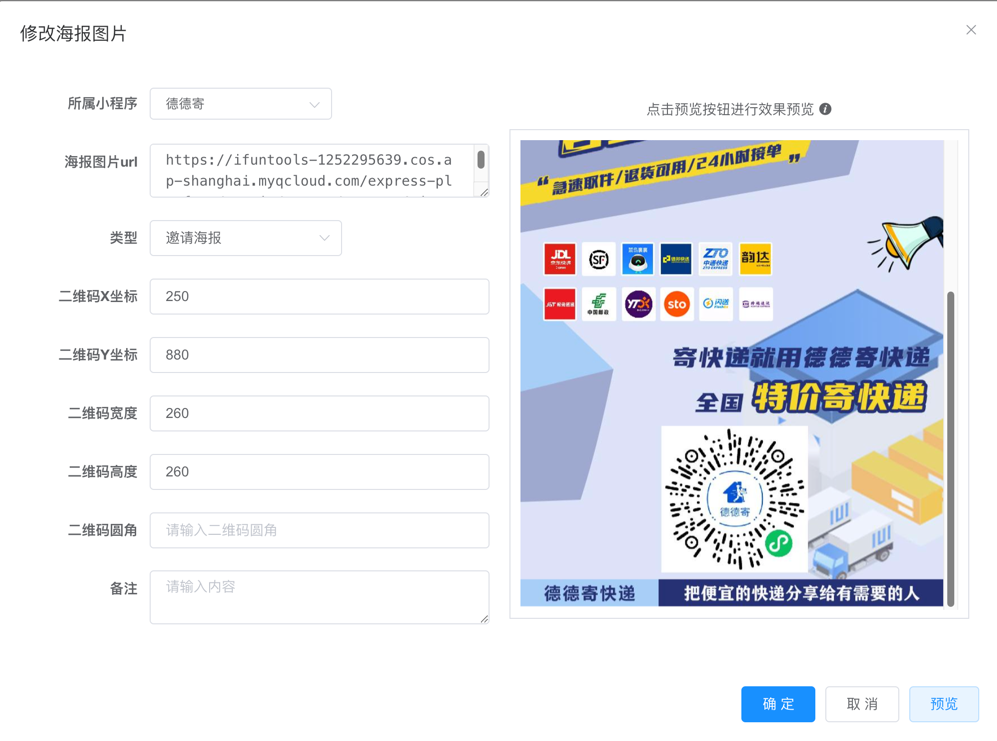Viewport: 997px width, 741px height.
Task: Click the chevron in the 德德寄 select box
Action: point(314,104)
